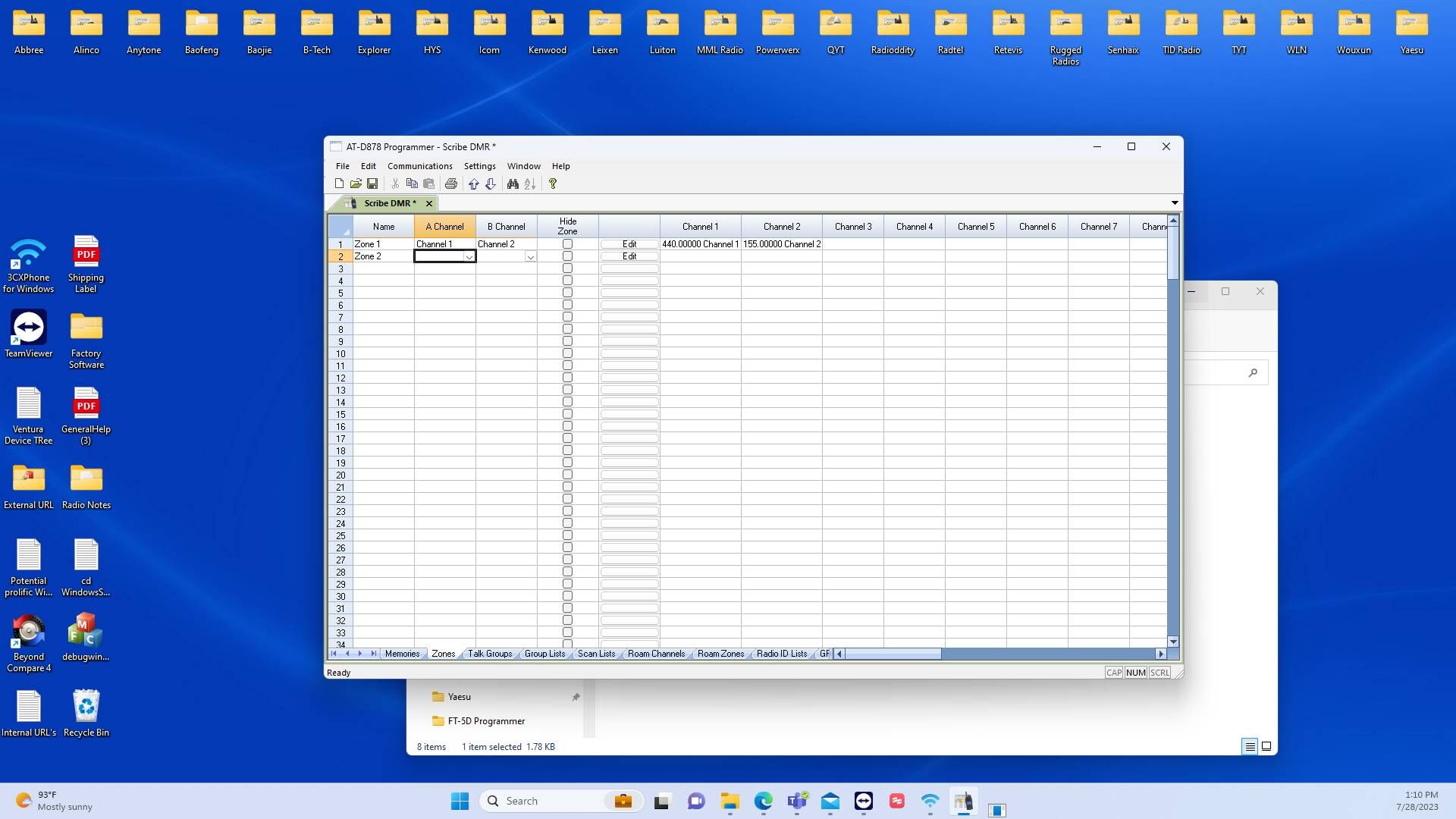
Task: Select FT-5D Programmer folder in Explorer window
Action: click(x=478, y=721)
